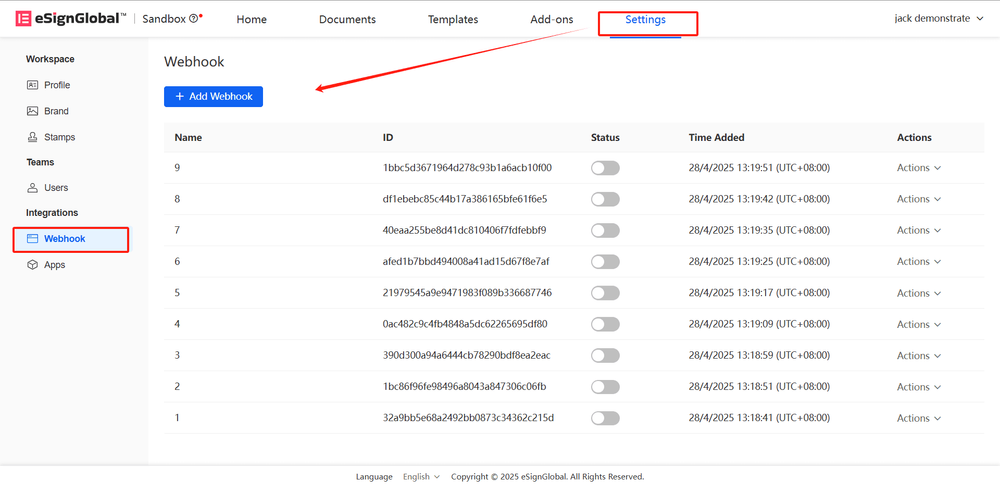The image size is (1000, 486).
Task: Select the Webhook icon in sidebar
Action: (x=33, y=239)
